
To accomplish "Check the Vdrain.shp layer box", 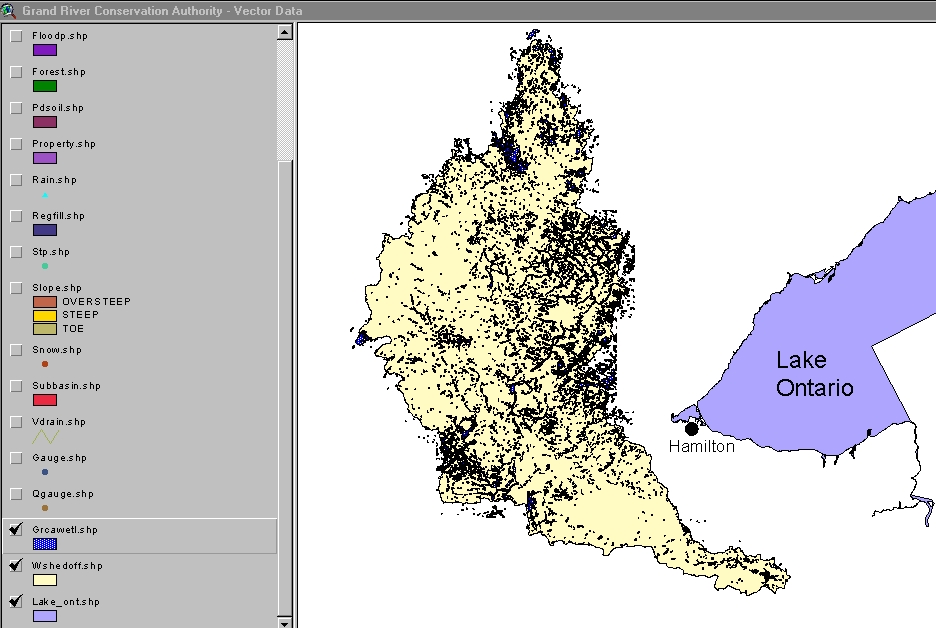I will click(16, 422).
